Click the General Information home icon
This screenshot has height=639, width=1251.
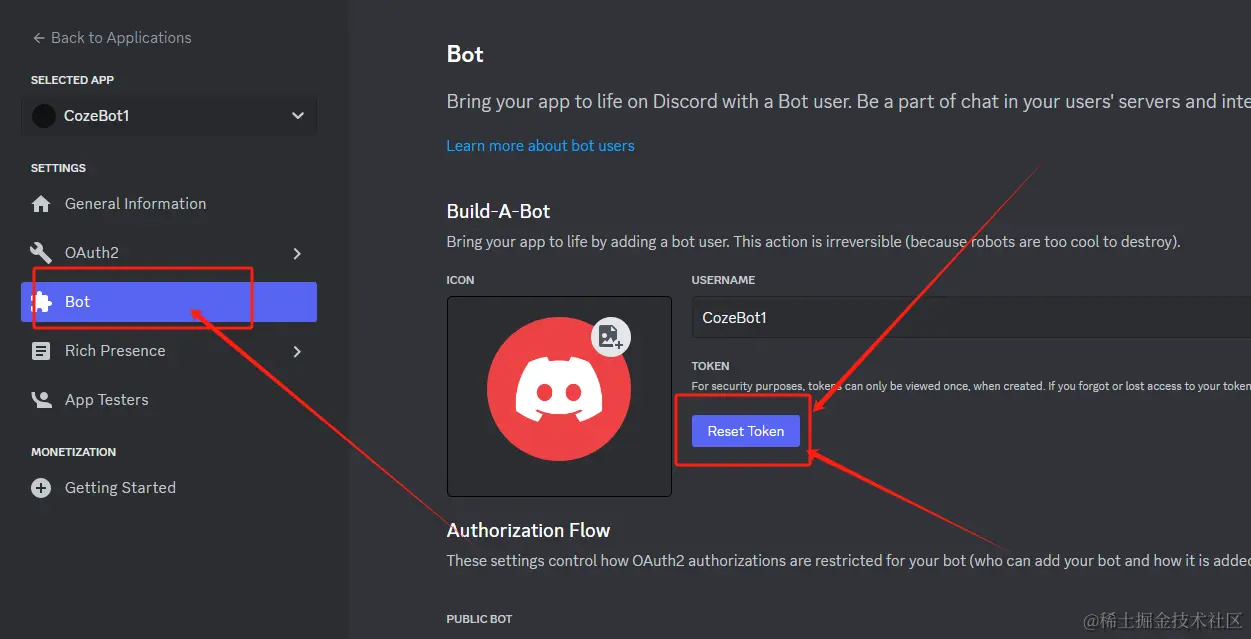click(x=41, y=204)
